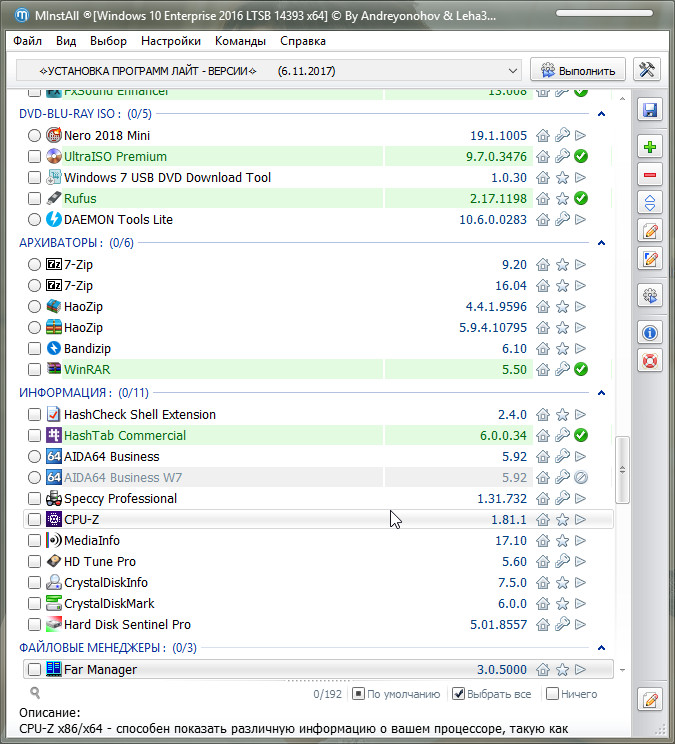
Task: Click the save (floppy disk) sidebar icon
Action: click(649, 110)
